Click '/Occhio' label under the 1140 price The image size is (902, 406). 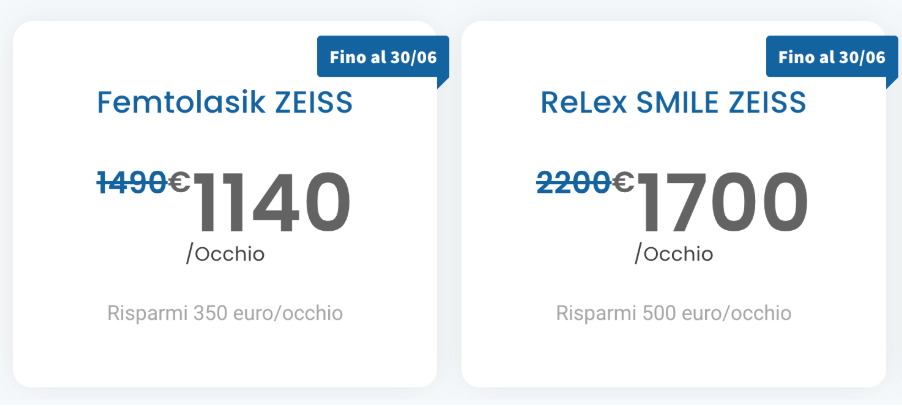(x=225, y=254)
